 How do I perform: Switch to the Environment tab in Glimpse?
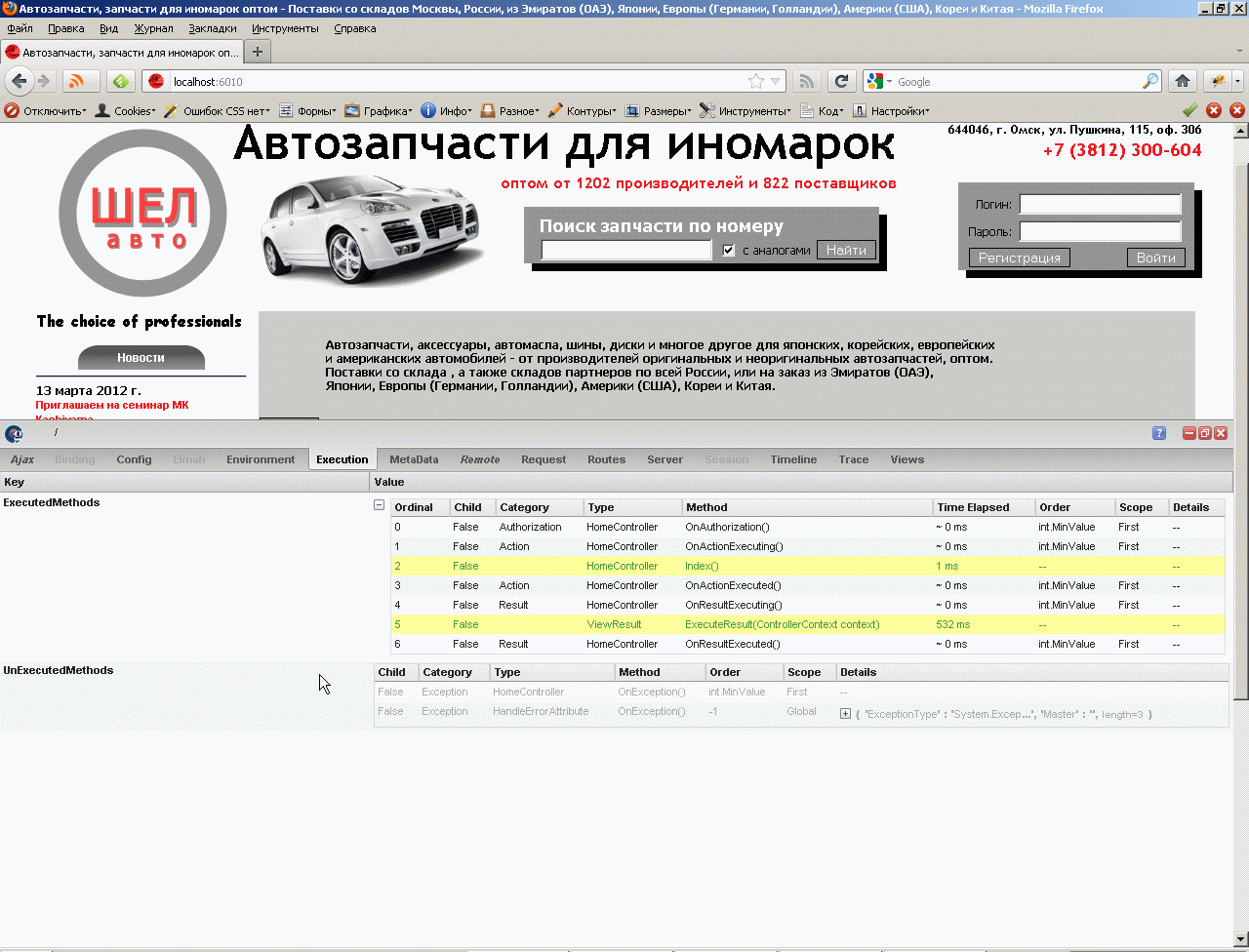click(x=261, y=459)
